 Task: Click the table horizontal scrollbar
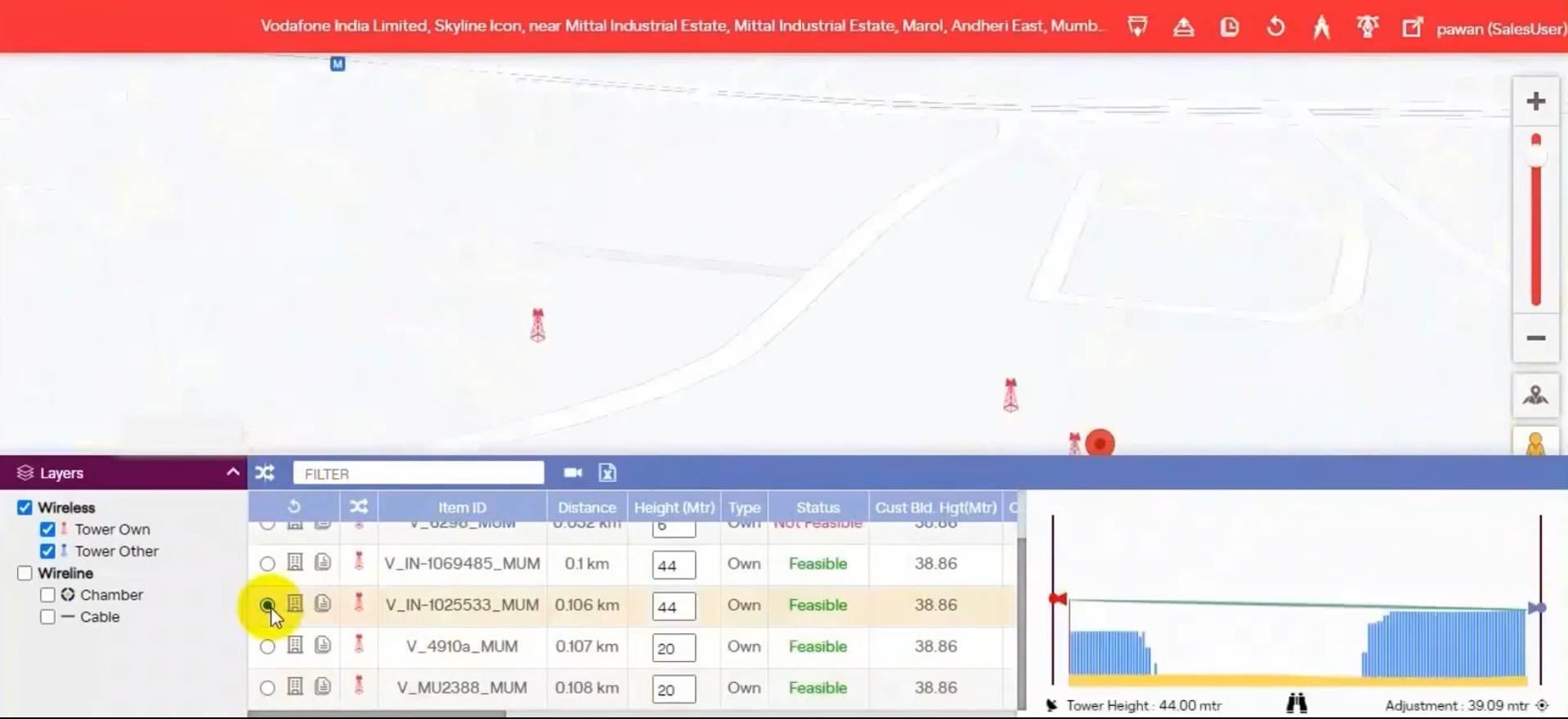pyautogui.click(x=377, y=714)
